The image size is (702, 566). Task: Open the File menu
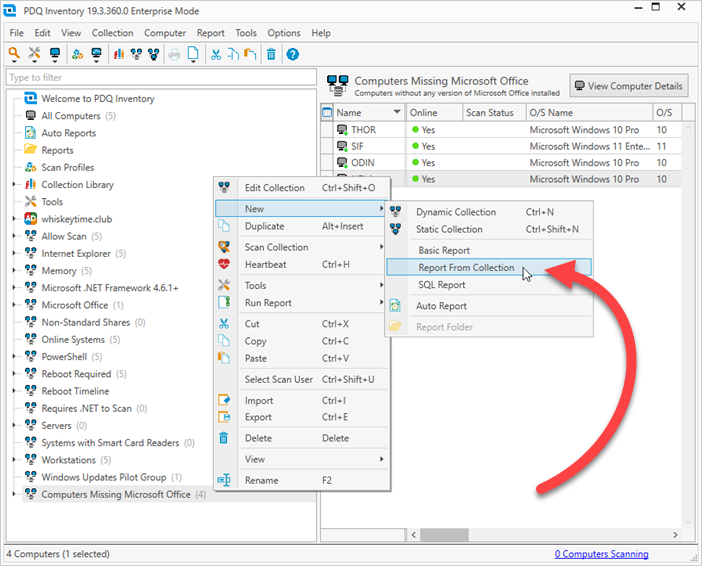tap(17, 33)
